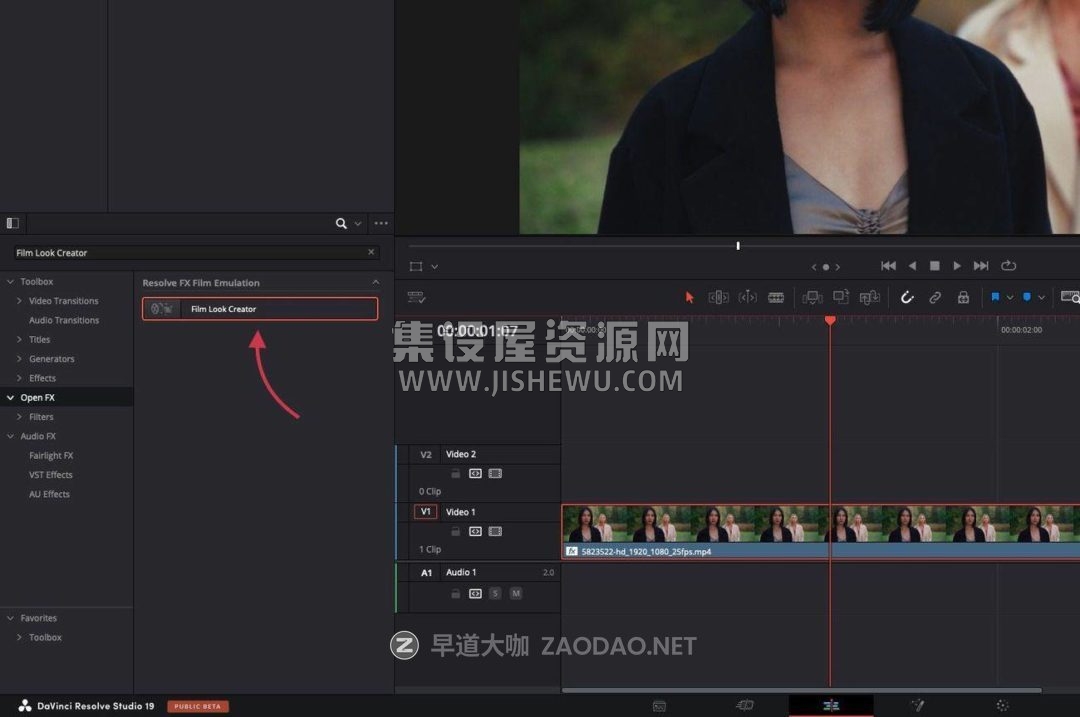1080x717 pixels.
Task: Go to first frame
Action: (889, 266)
